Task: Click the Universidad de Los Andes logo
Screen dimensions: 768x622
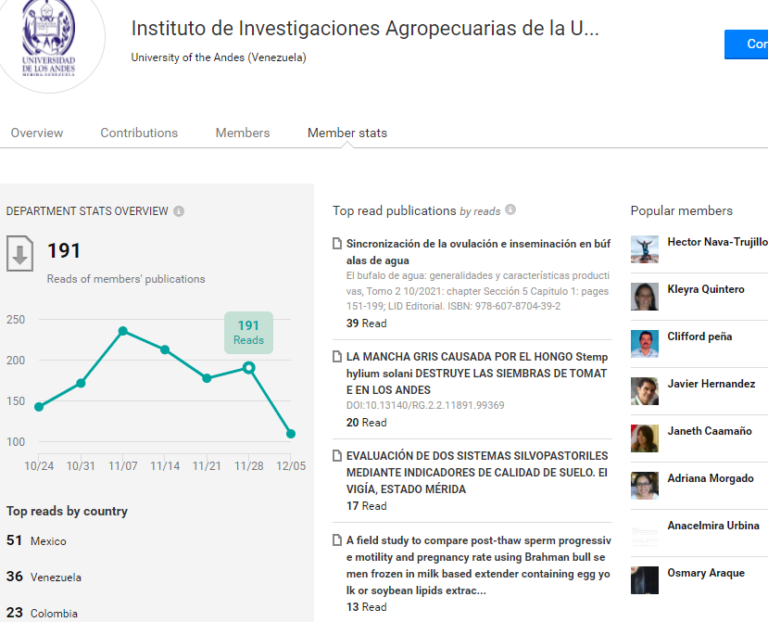Action: point(48,41)
